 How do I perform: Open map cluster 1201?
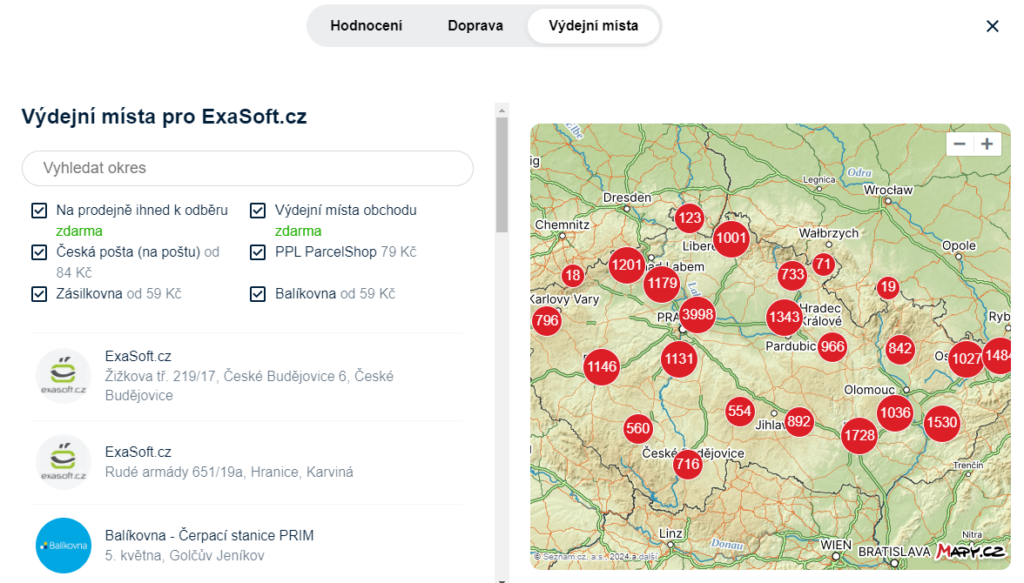coord(627,265)
